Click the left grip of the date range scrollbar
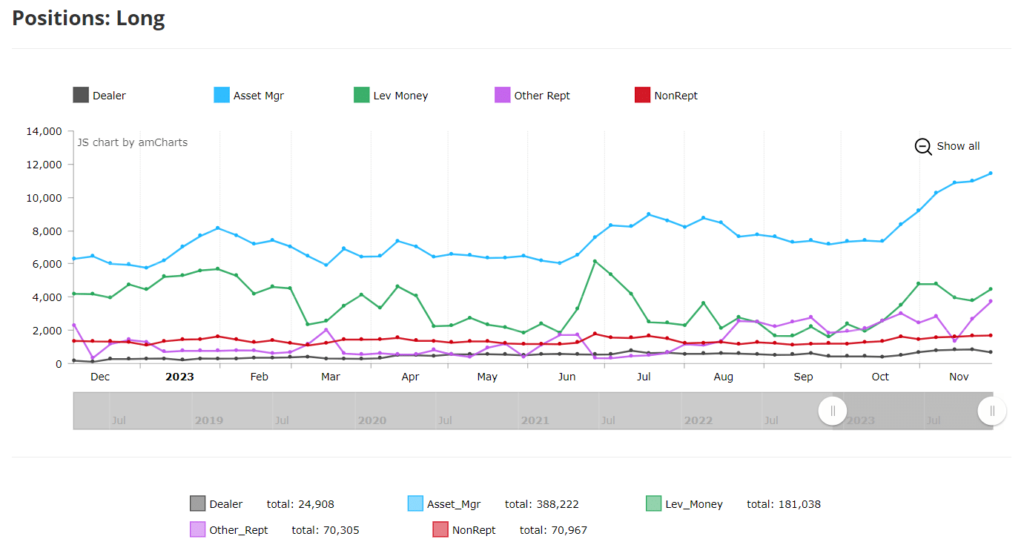Image resolution: width=1024 pixels, height=542 pixels. point(833,411)
